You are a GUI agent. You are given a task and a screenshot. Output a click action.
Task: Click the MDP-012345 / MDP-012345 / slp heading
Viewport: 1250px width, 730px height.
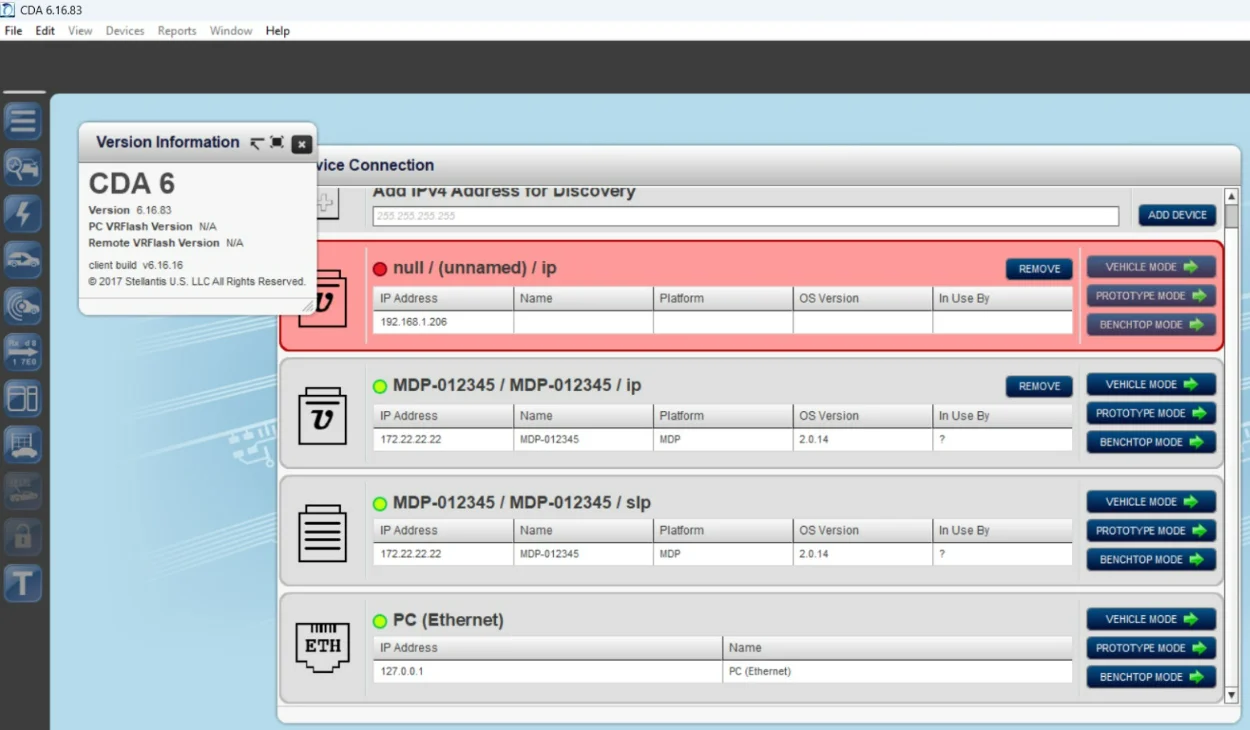point(522,503)
